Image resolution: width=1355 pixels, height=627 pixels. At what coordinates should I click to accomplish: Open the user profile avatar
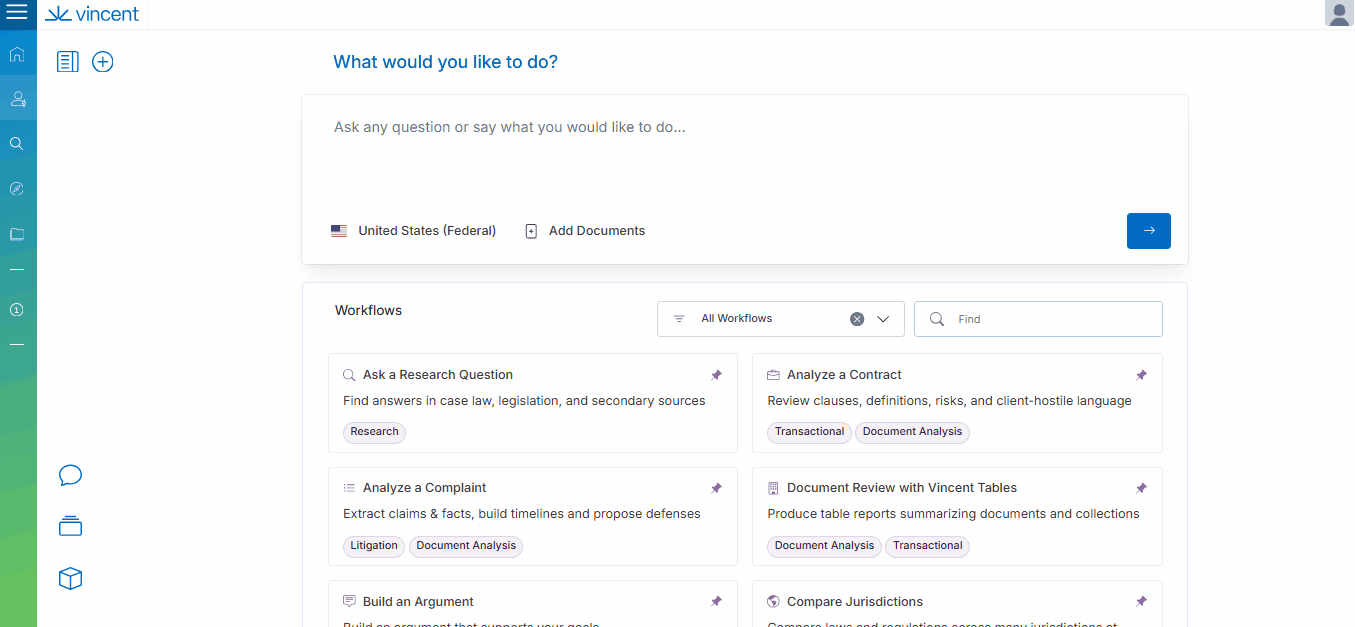point(1338,14)
